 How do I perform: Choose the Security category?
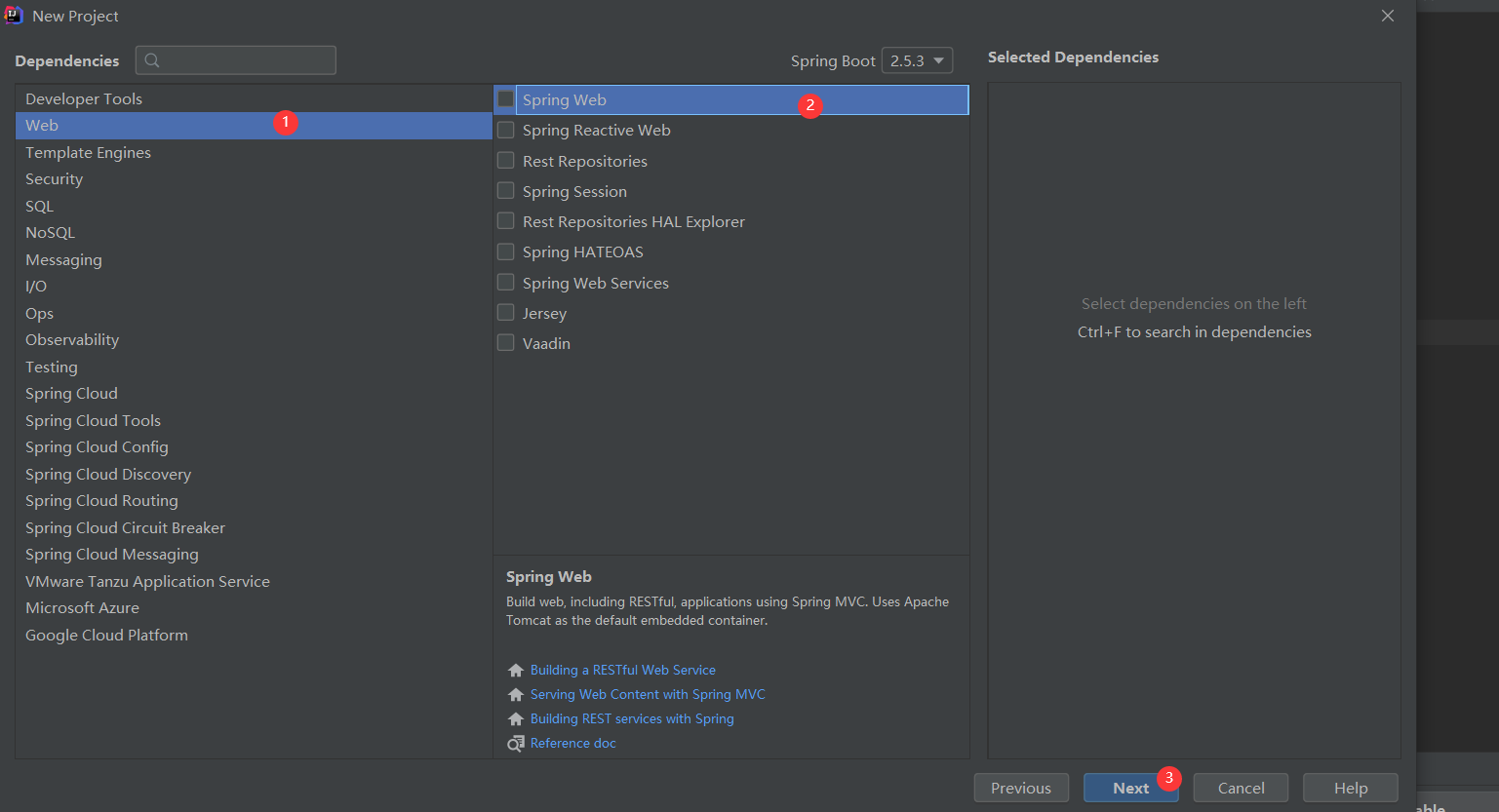click(x=254, y=179)
